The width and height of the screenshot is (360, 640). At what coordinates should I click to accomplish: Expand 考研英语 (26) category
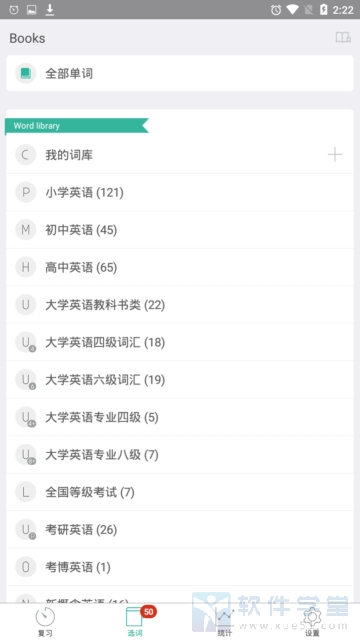[x=180, y=530]
